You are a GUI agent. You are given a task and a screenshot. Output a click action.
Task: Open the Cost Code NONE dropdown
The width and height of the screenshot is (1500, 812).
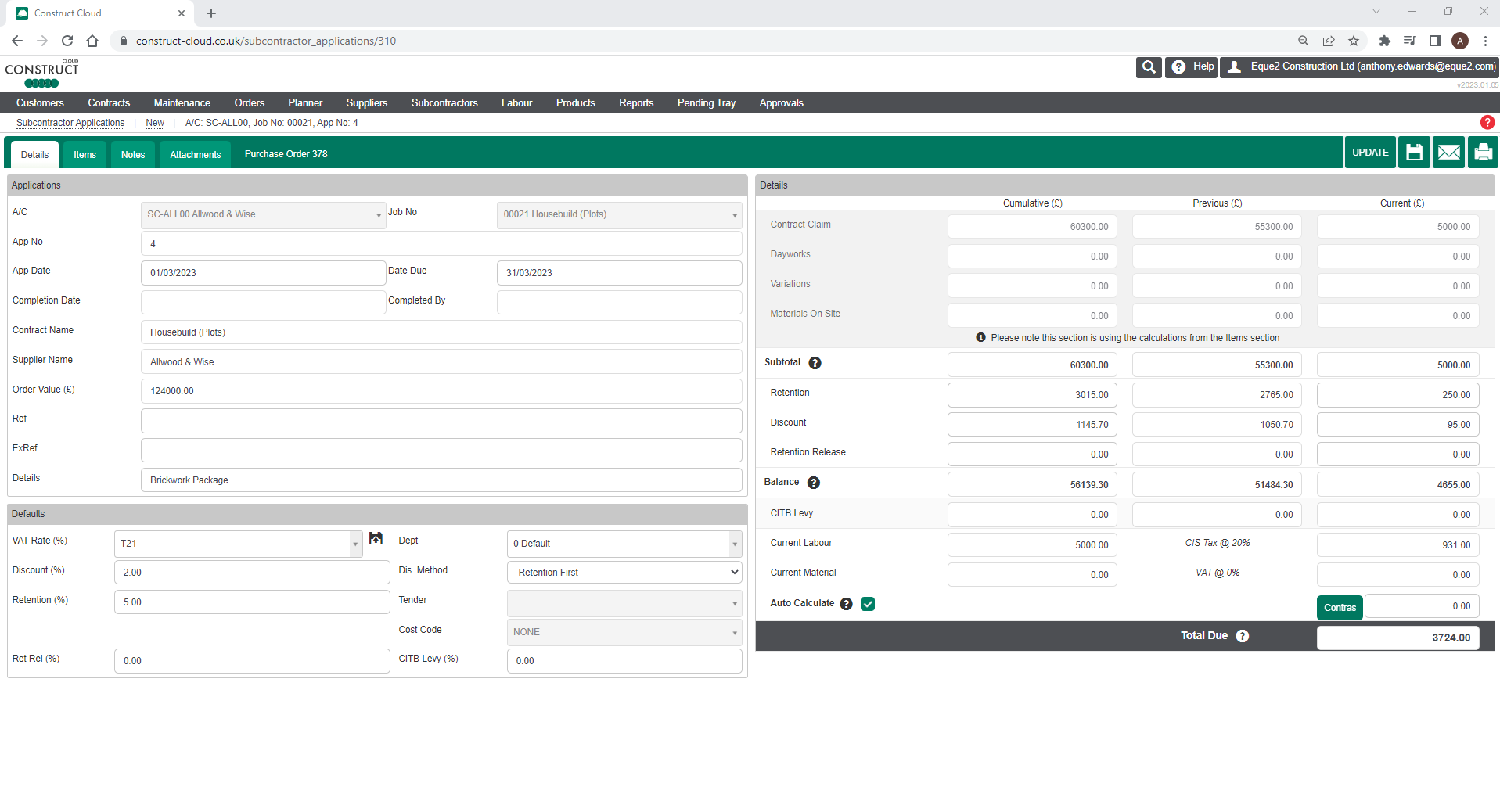[624, 632]
